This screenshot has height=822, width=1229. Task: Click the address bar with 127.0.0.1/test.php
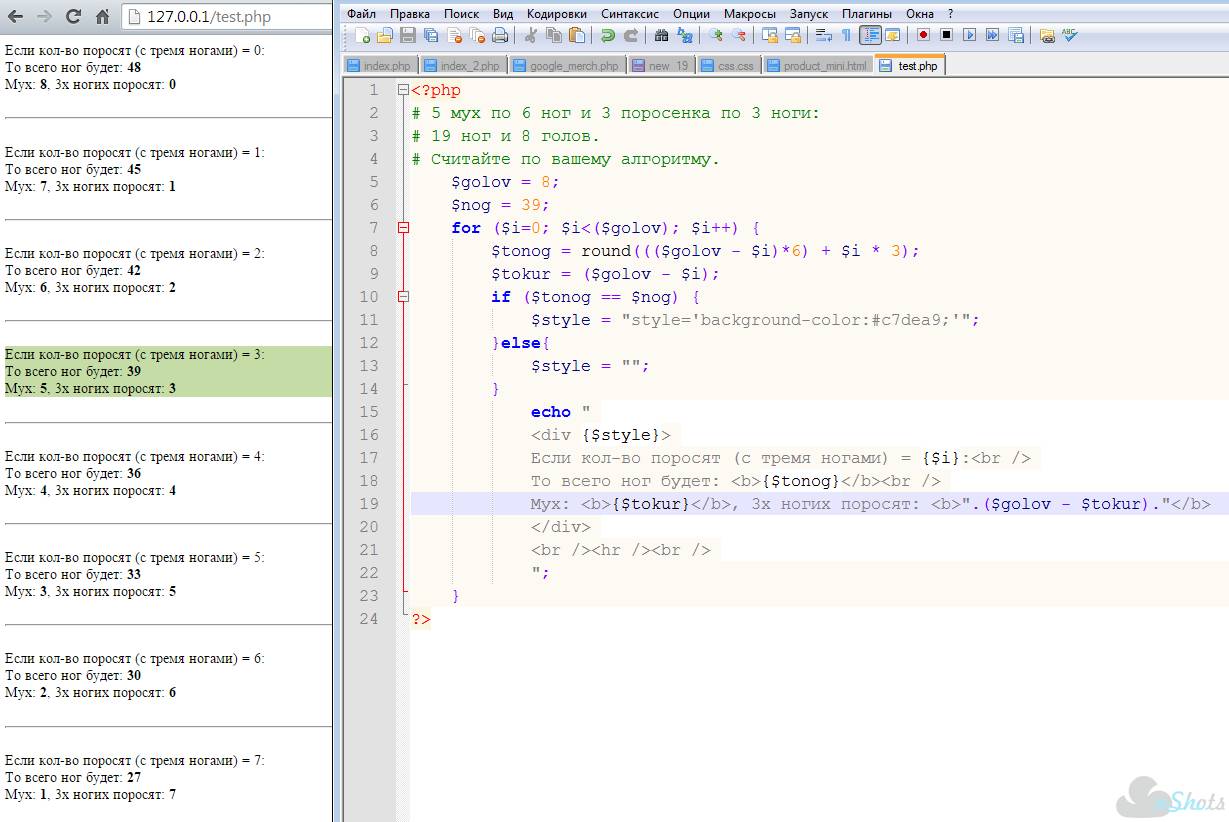click(x=228, y=17)
